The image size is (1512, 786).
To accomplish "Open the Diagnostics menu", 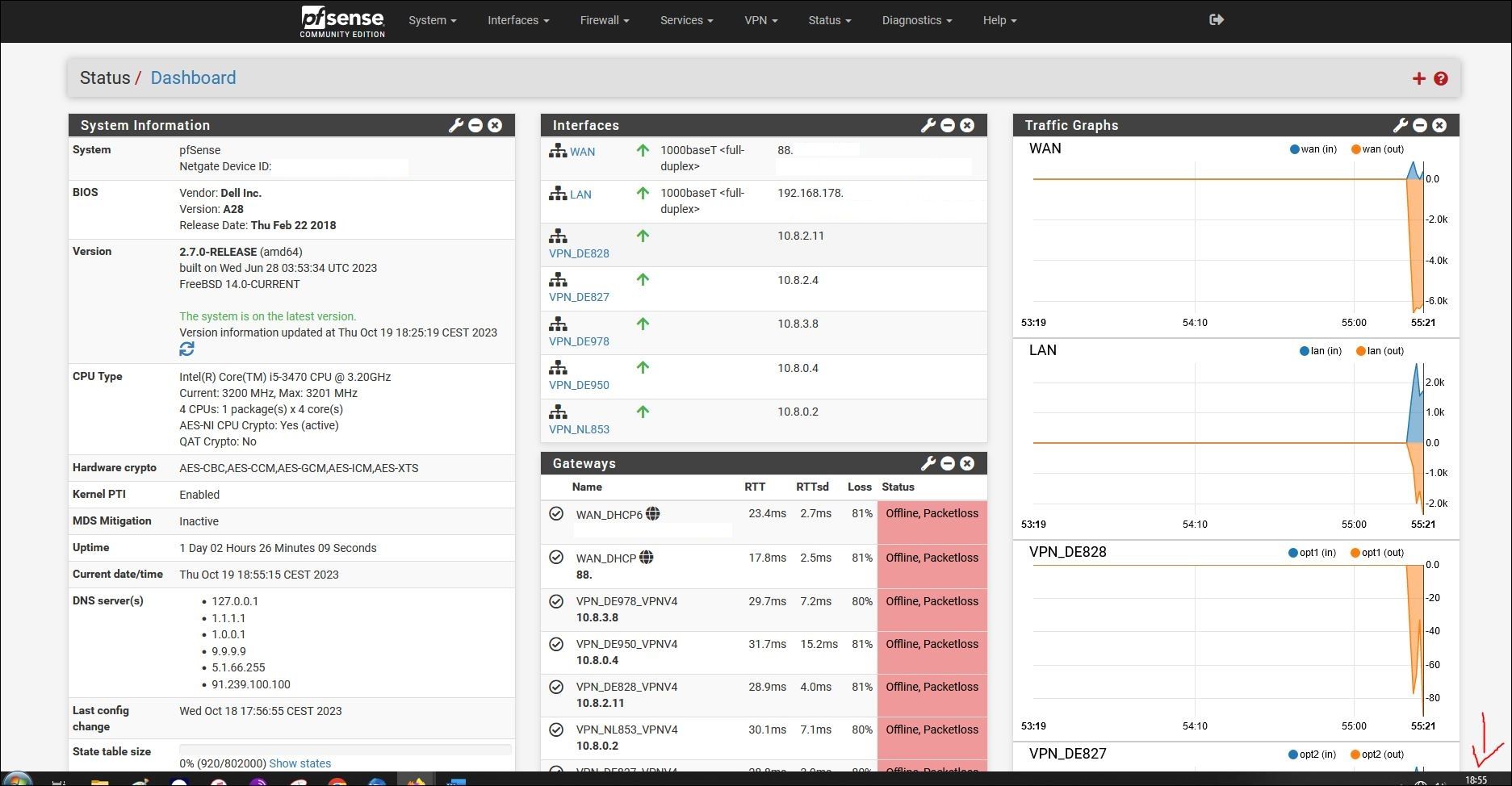I will pos(917,20).
